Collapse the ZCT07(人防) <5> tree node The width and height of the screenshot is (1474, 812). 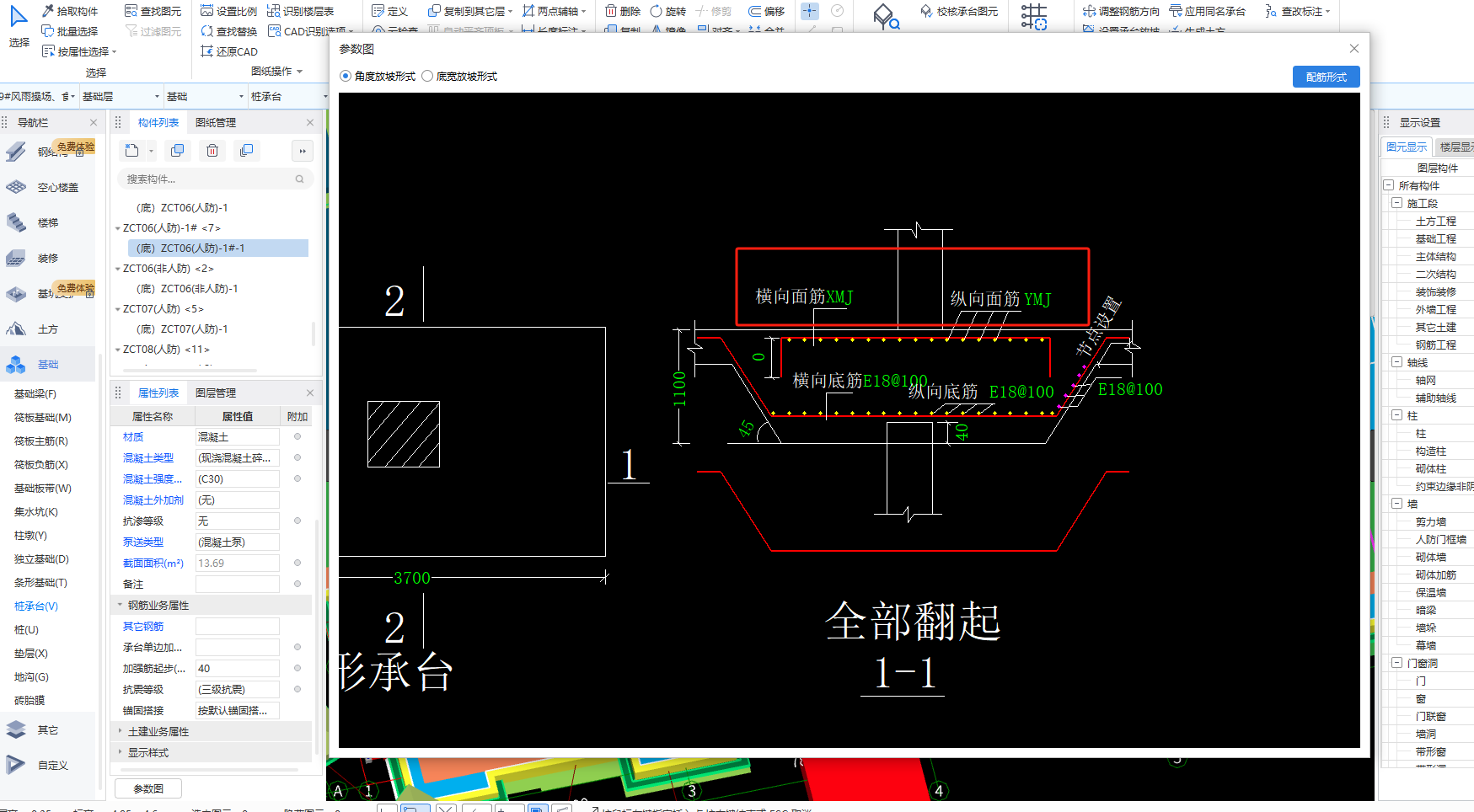[x=117, y=309]
